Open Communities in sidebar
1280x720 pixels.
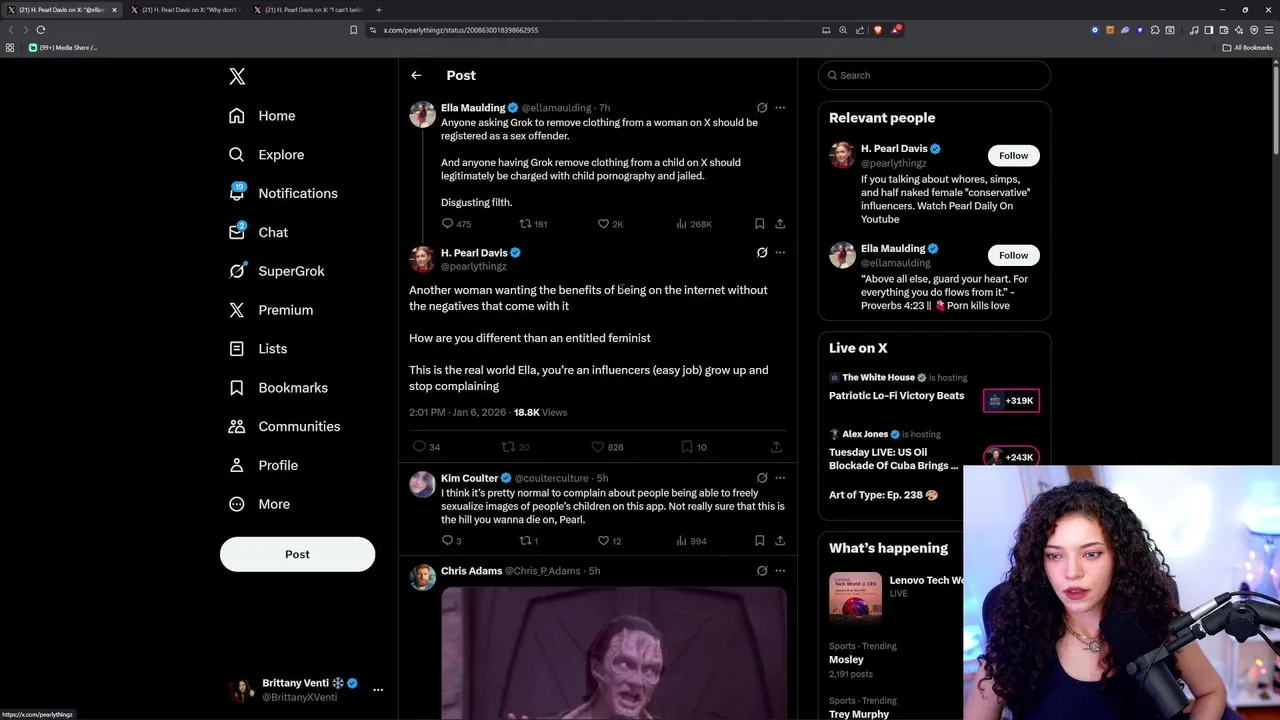[x=284, y=426]
